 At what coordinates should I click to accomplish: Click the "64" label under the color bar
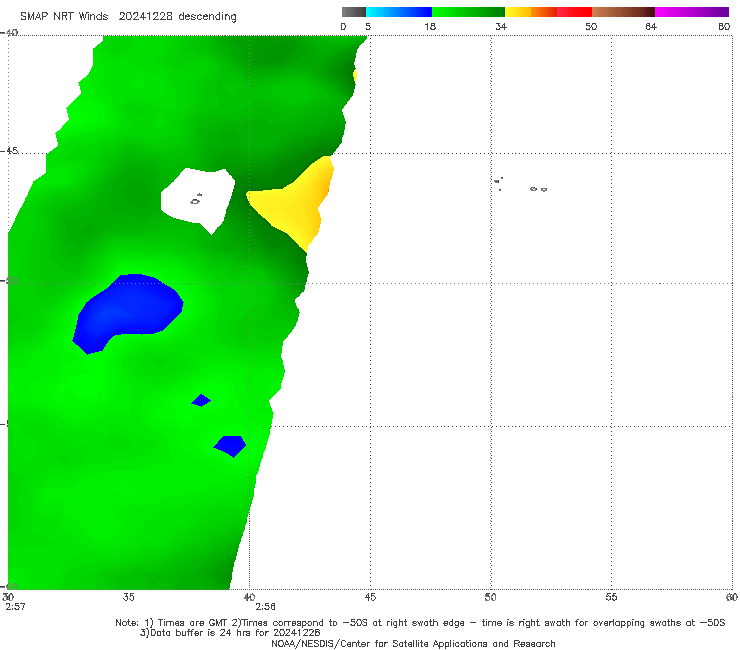651,26
